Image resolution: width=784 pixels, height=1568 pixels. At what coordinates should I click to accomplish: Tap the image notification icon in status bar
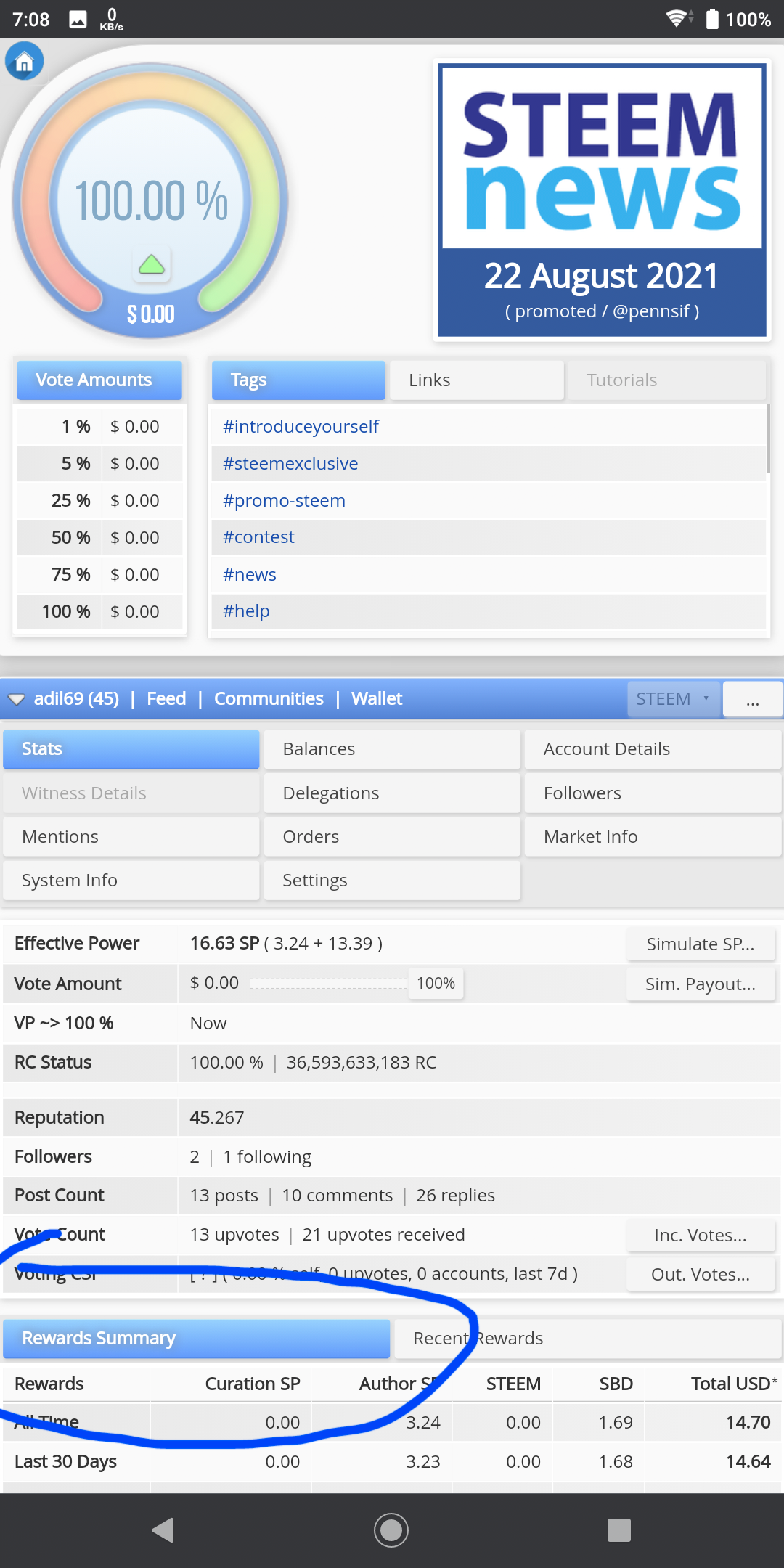pyautogui.click(x=78, y=19)
